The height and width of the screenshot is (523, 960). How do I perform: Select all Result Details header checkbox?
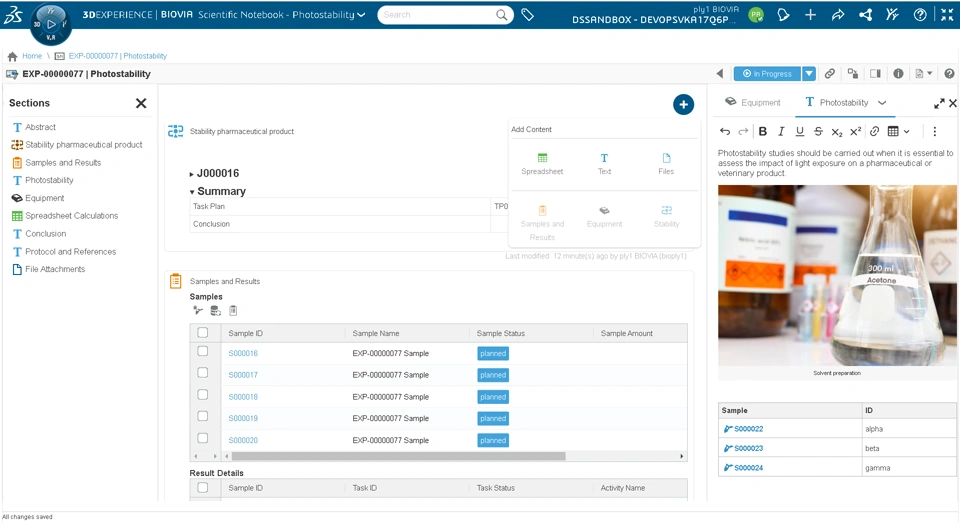click(203, 487)
